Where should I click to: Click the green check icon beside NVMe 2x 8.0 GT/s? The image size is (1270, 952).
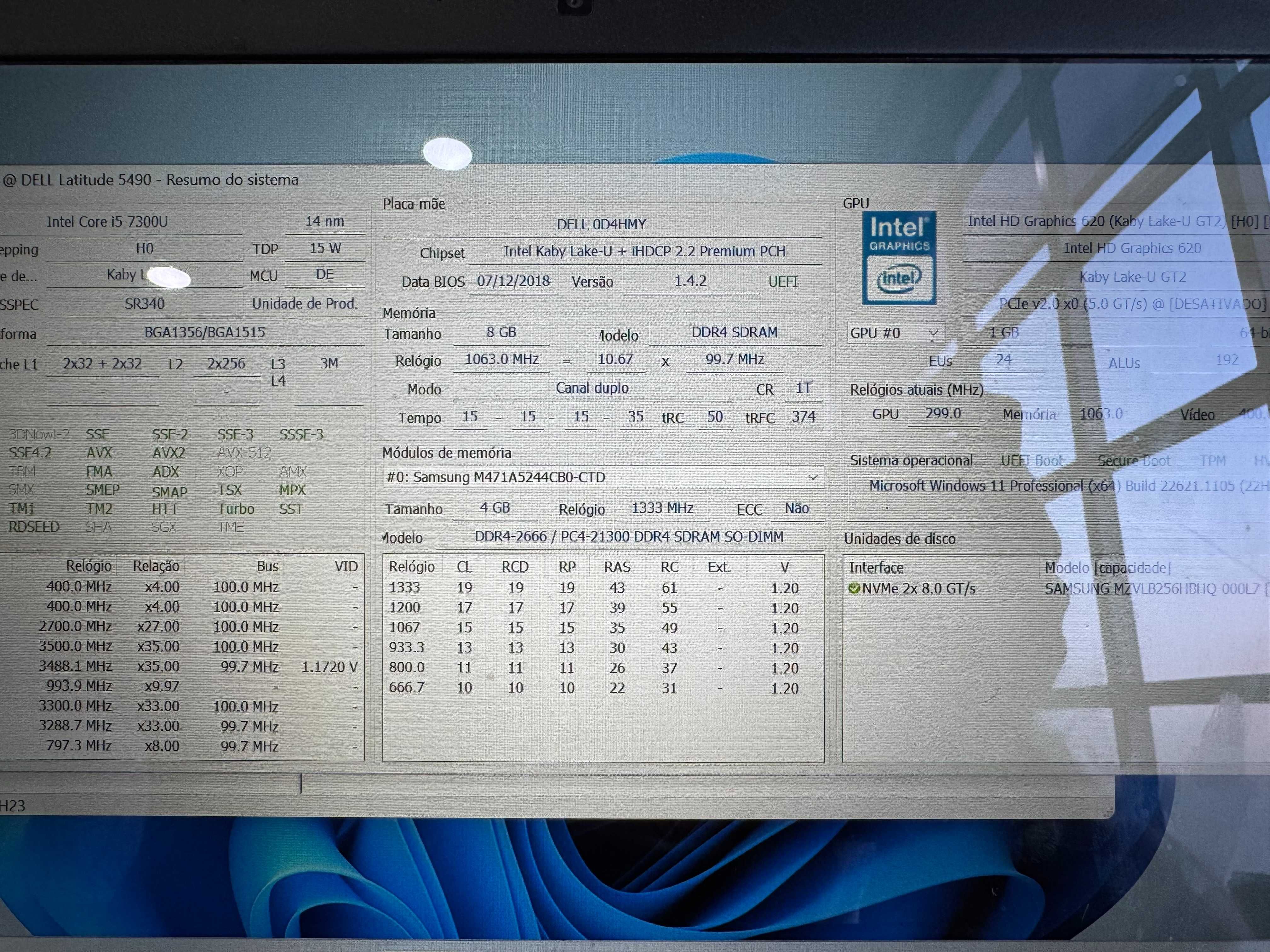point(854,588)
